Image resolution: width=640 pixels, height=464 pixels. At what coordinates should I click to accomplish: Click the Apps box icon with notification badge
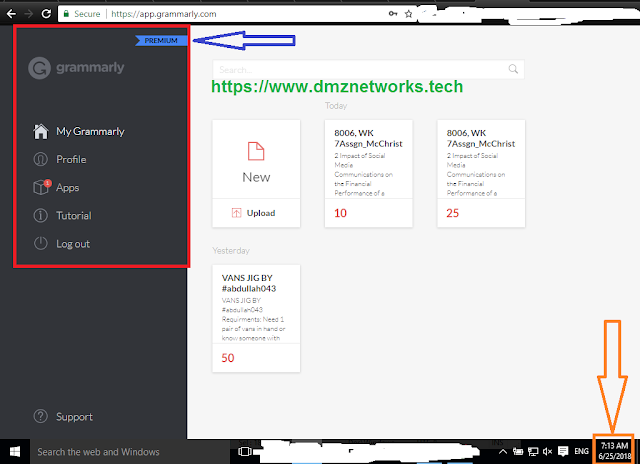[42, 187]
